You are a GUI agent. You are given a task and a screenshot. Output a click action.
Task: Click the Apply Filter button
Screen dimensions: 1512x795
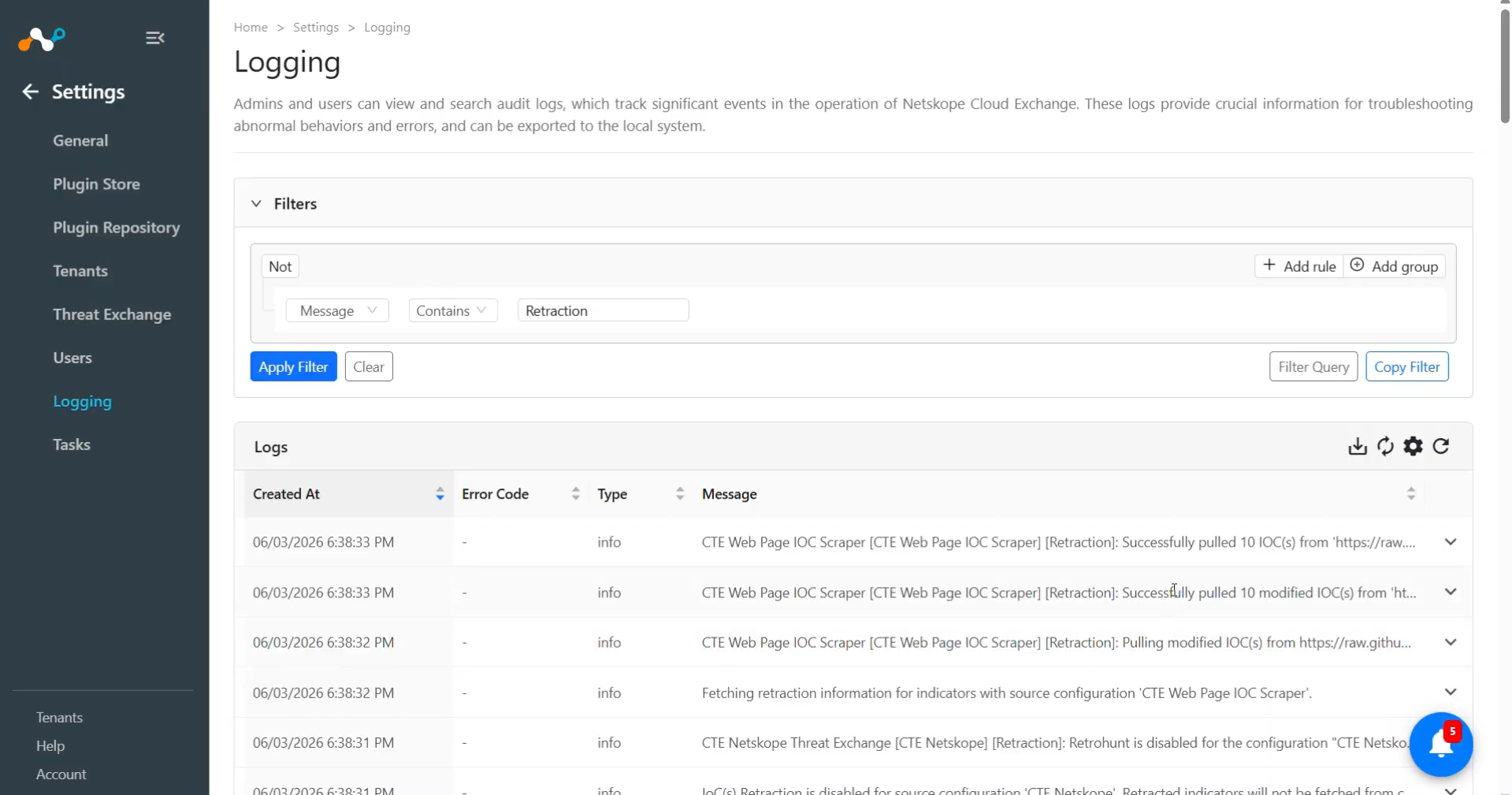point(293,366)
